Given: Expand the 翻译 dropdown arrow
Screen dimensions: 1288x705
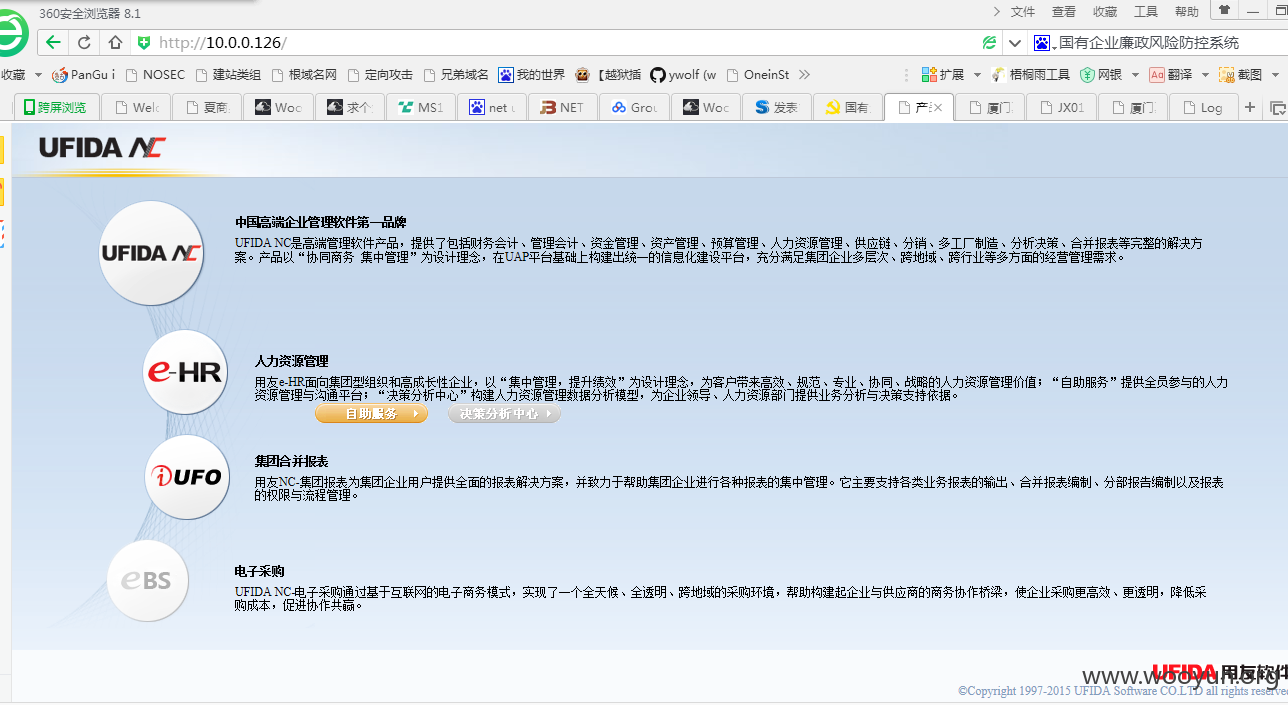Looking at the screenshot, I should click(x=1205, y=75).
